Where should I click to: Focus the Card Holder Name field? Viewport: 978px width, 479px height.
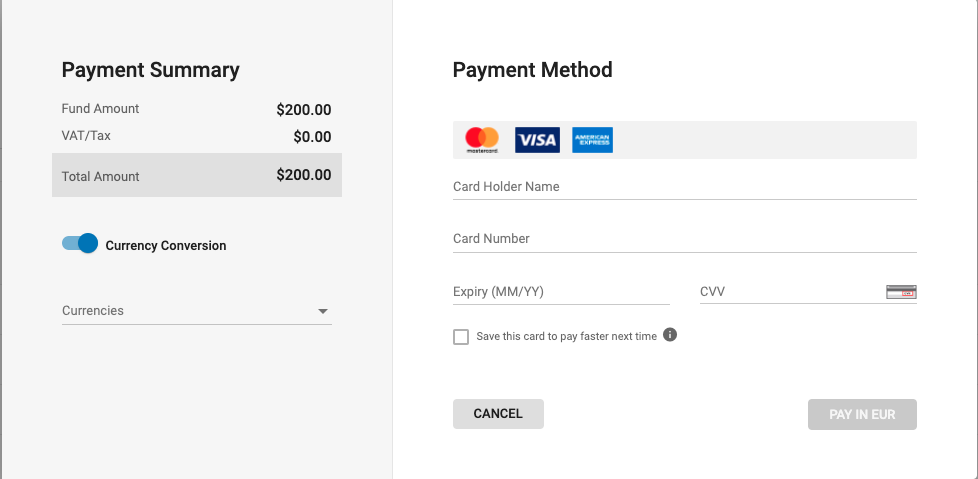pos(684,187)
